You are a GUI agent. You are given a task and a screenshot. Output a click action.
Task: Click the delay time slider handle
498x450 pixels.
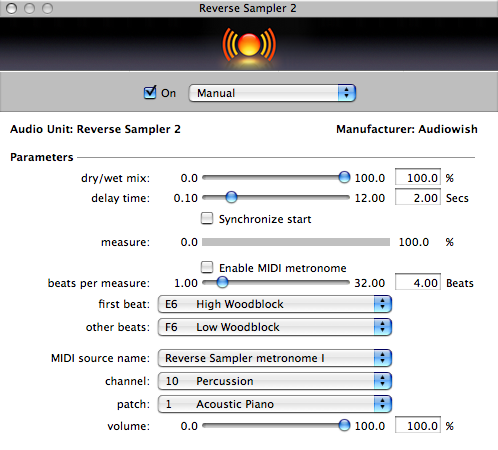pos(231,197)
